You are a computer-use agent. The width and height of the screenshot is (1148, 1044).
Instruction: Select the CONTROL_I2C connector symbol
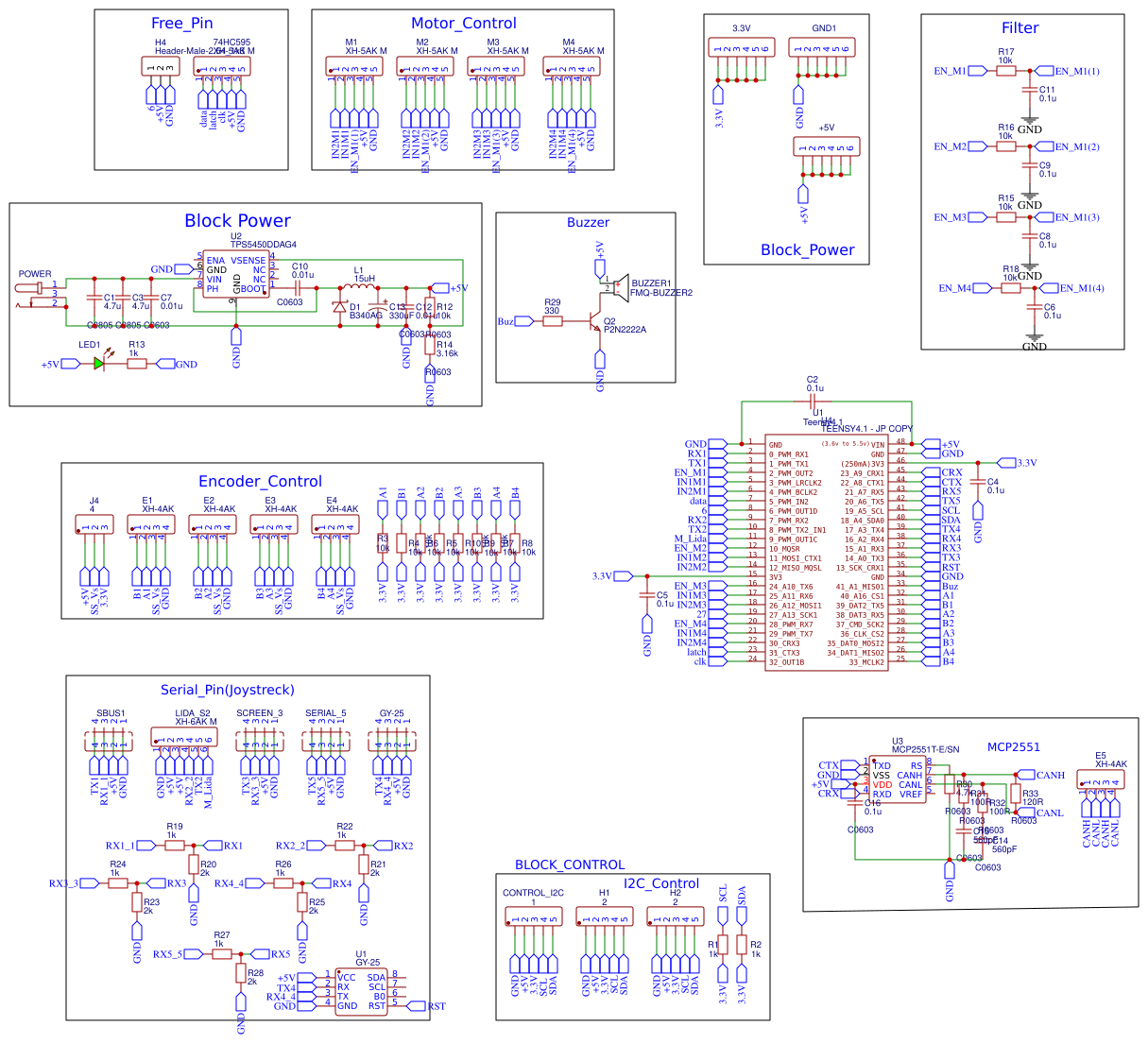(x=534, y=916)
